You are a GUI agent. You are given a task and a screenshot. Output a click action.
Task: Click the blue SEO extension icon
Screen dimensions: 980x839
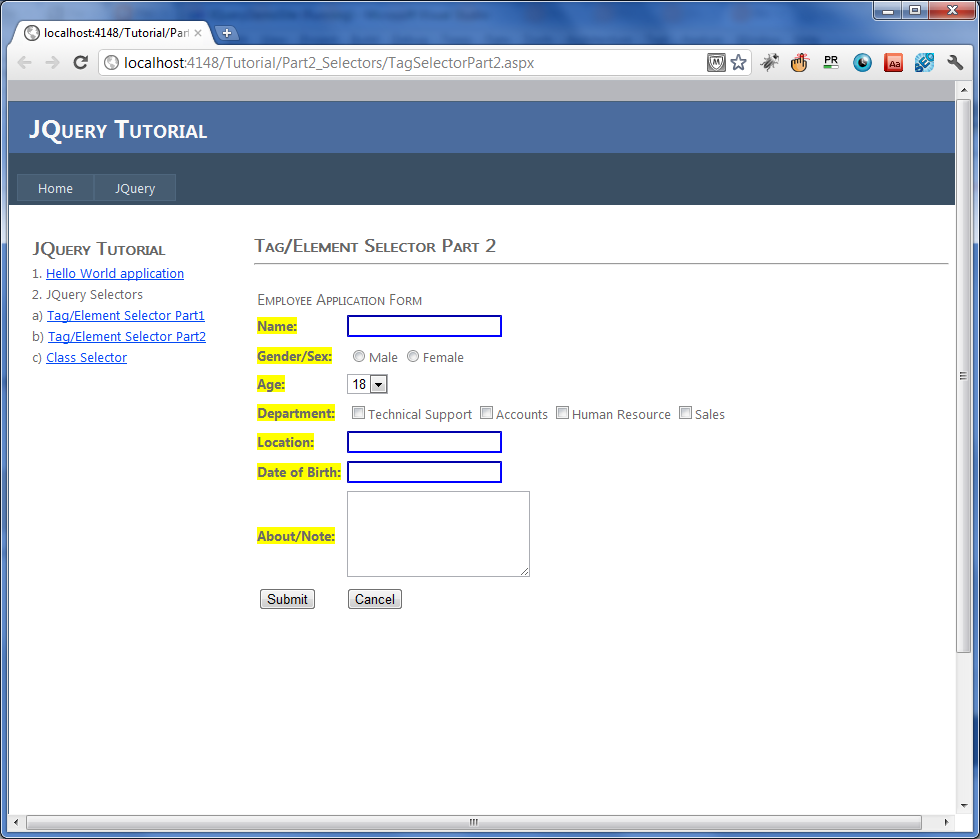[x=924, y=62]
